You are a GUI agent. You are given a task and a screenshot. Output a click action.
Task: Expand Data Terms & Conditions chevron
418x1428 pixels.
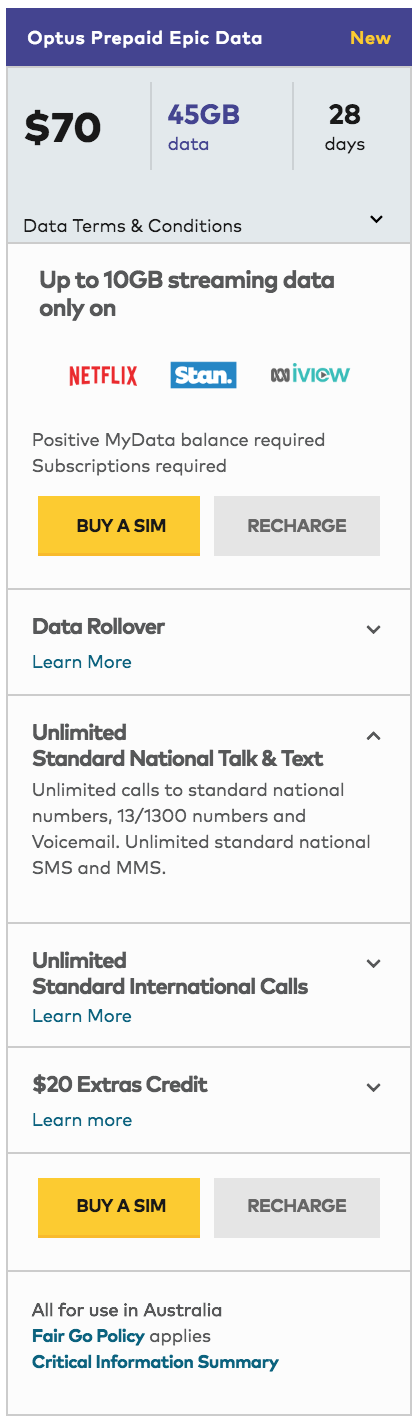pyautogui.click(x=376, y=219)
